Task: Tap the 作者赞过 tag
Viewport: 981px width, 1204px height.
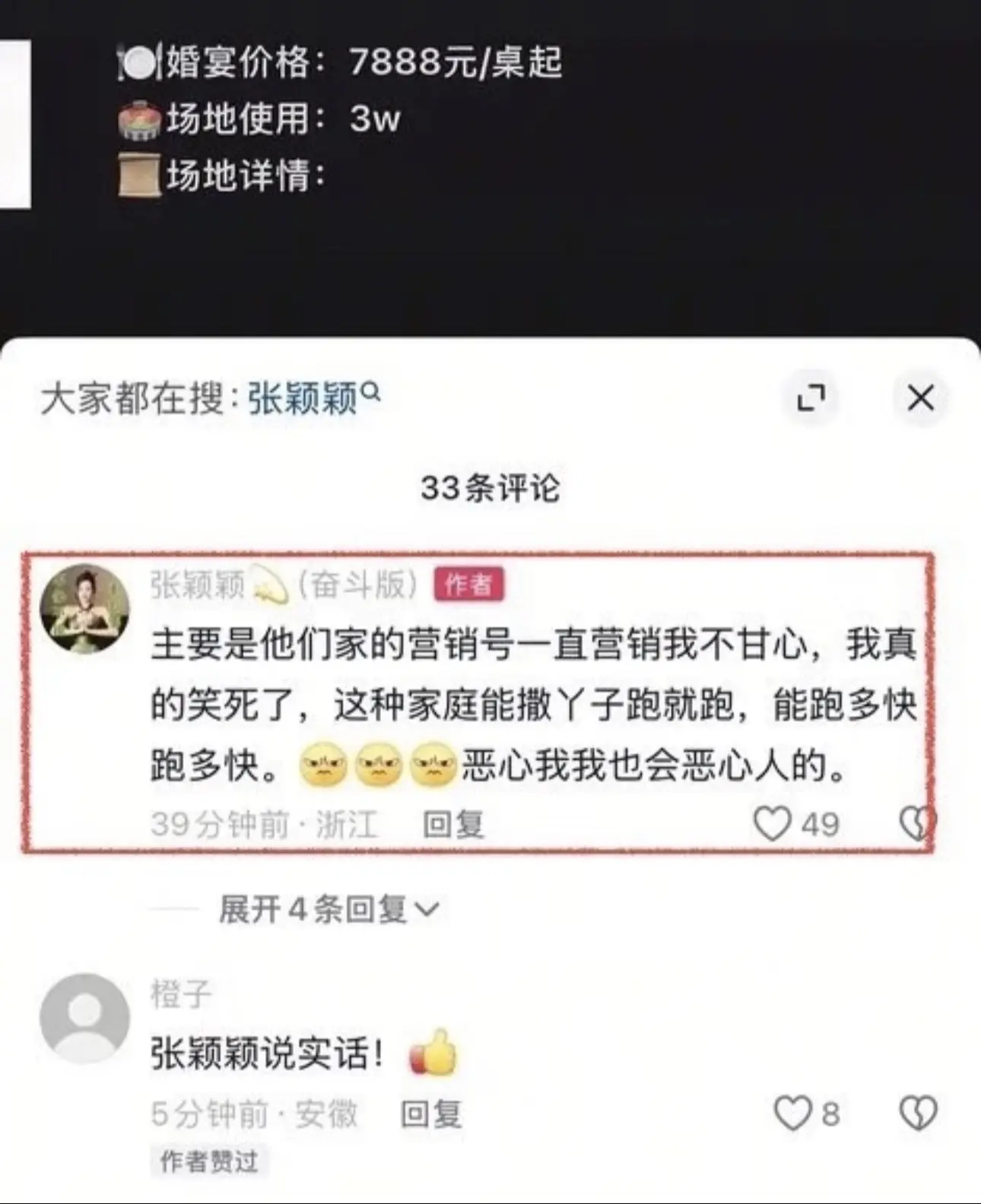Action: 208,1161
